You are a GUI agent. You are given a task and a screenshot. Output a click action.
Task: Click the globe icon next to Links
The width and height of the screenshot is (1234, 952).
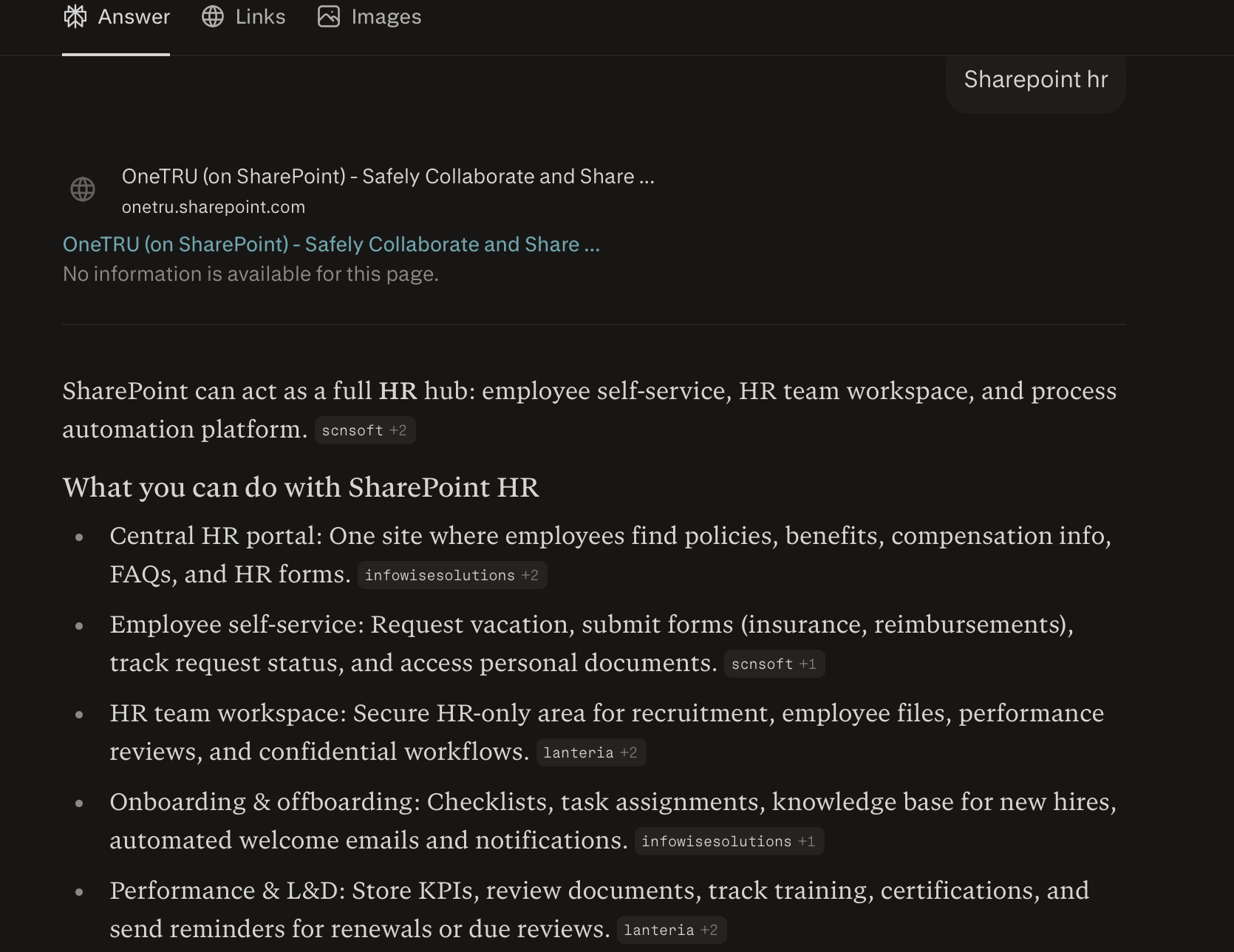212,16
